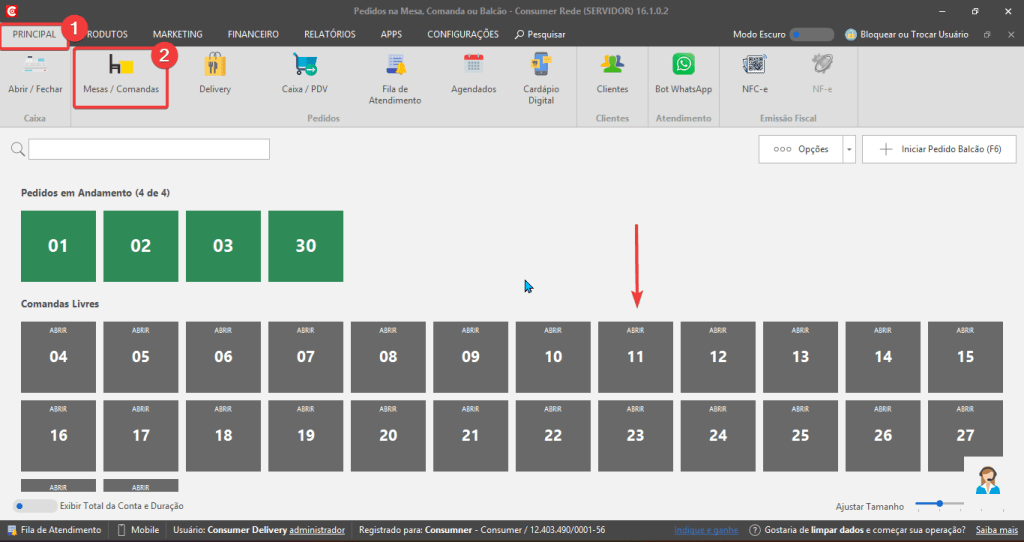This screenshot has height=542, width=1024.
Task: Open in-progress order 01
Action: (58, 246)
